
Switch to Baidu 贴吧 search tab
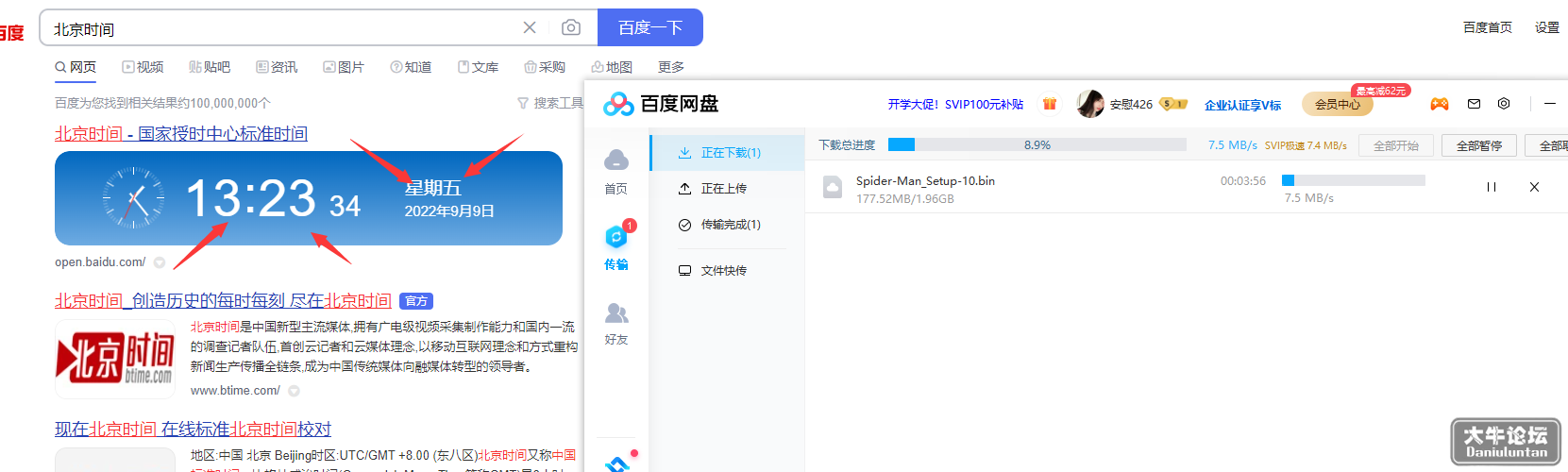tap(210, 67)
